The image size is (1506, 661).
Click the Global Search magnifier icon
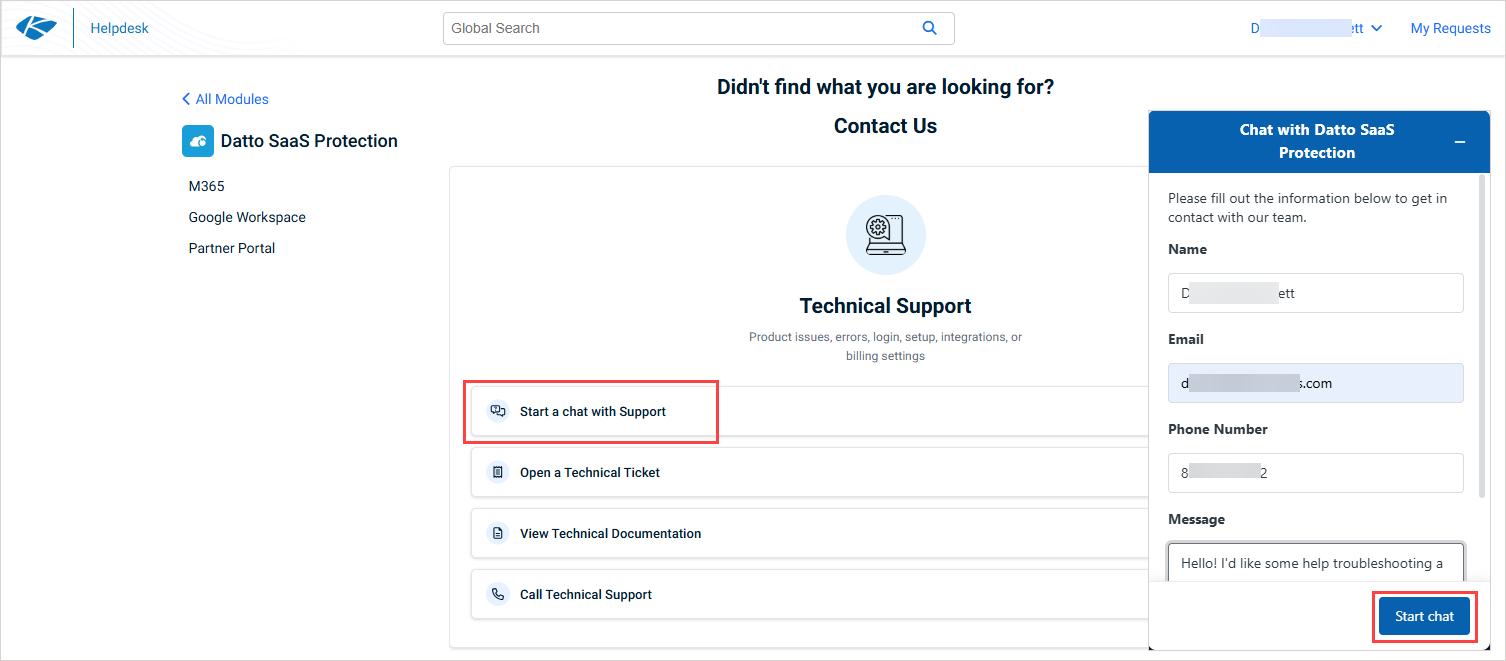click(929, 28)
